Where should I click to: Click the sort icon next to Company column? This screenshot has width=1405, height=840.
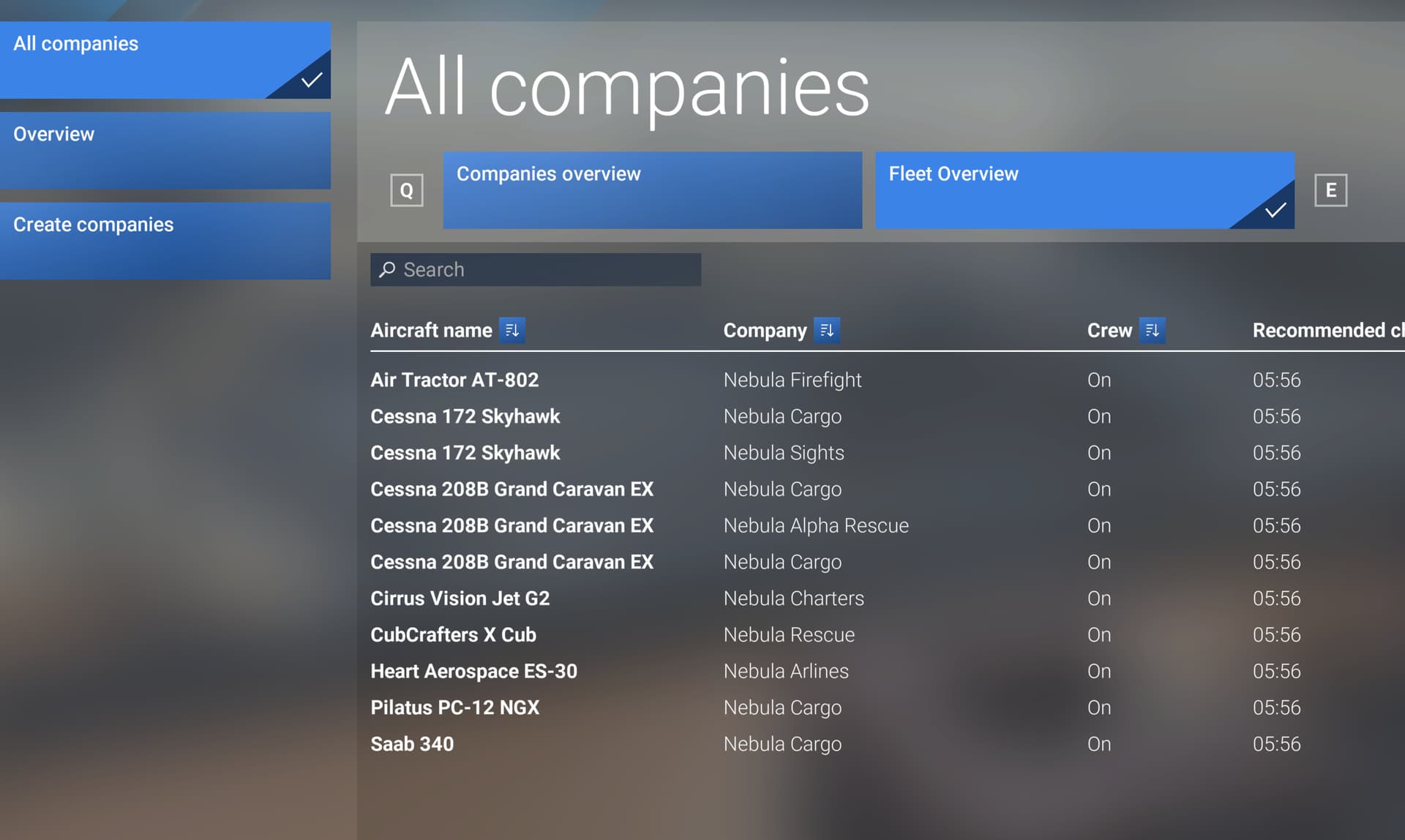828,330
